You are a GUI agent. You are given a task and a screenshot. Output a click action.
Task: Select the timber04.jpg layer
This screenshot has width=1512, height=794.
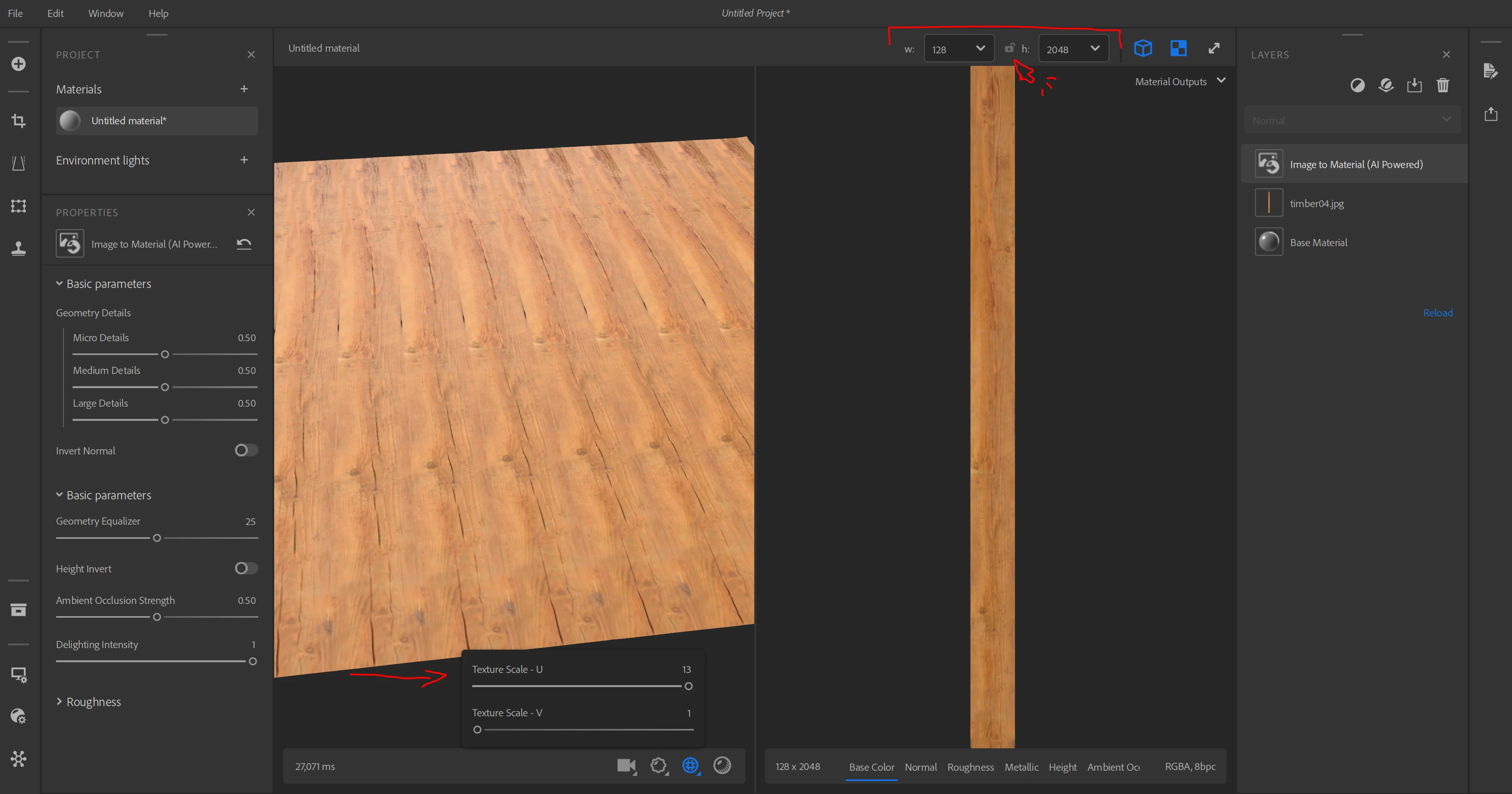click(x=1317, y=204)
